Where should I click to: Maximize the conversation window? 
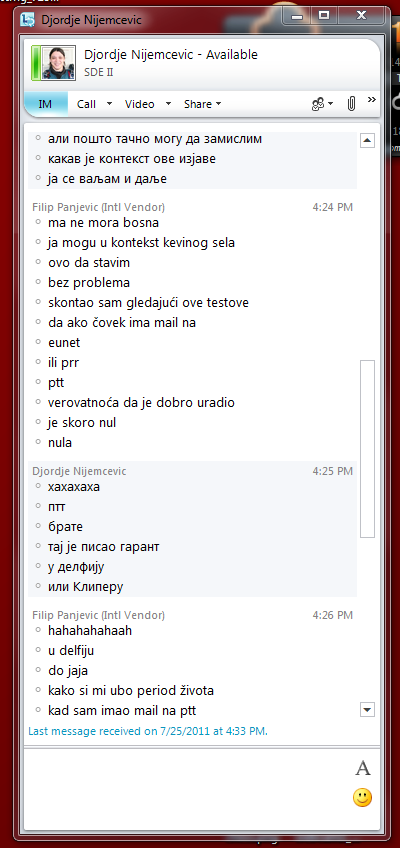pos(324,16)
